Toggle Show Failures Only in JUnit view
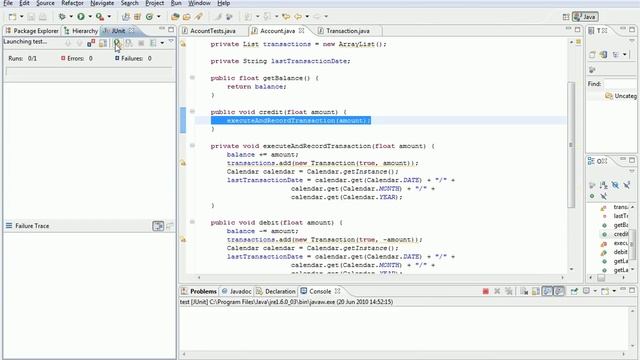 tap(91, 43)
